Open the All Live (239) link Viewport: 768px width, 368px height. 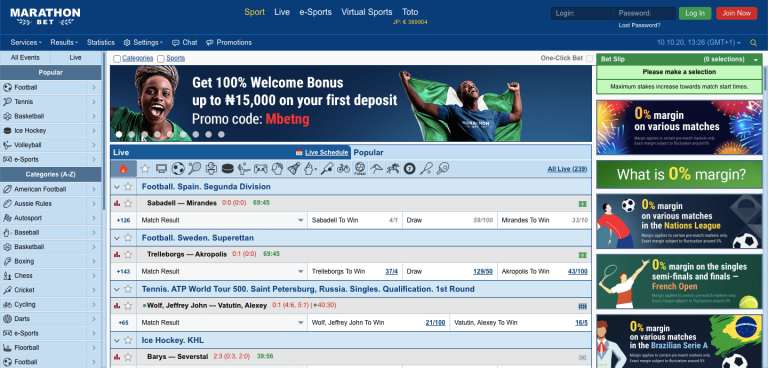coord(567,169)
